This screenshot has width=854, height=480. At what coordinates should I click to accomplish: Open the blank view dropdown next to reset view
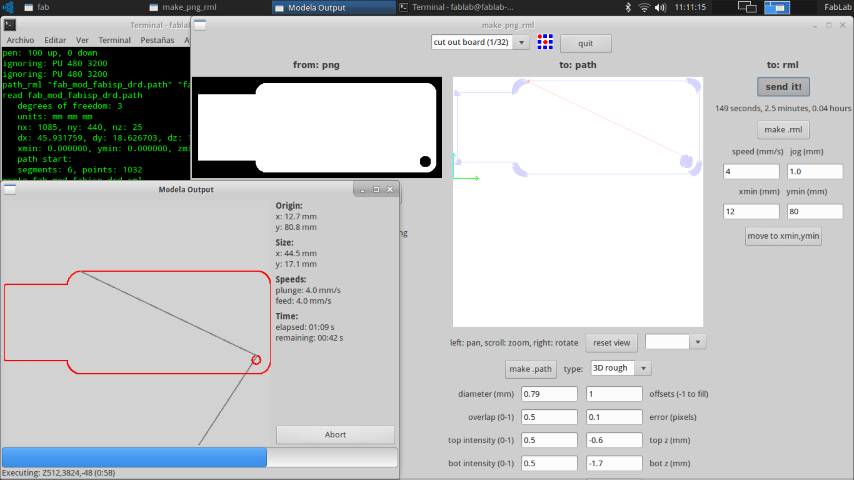pyautogui.click(x=675, y=342)
